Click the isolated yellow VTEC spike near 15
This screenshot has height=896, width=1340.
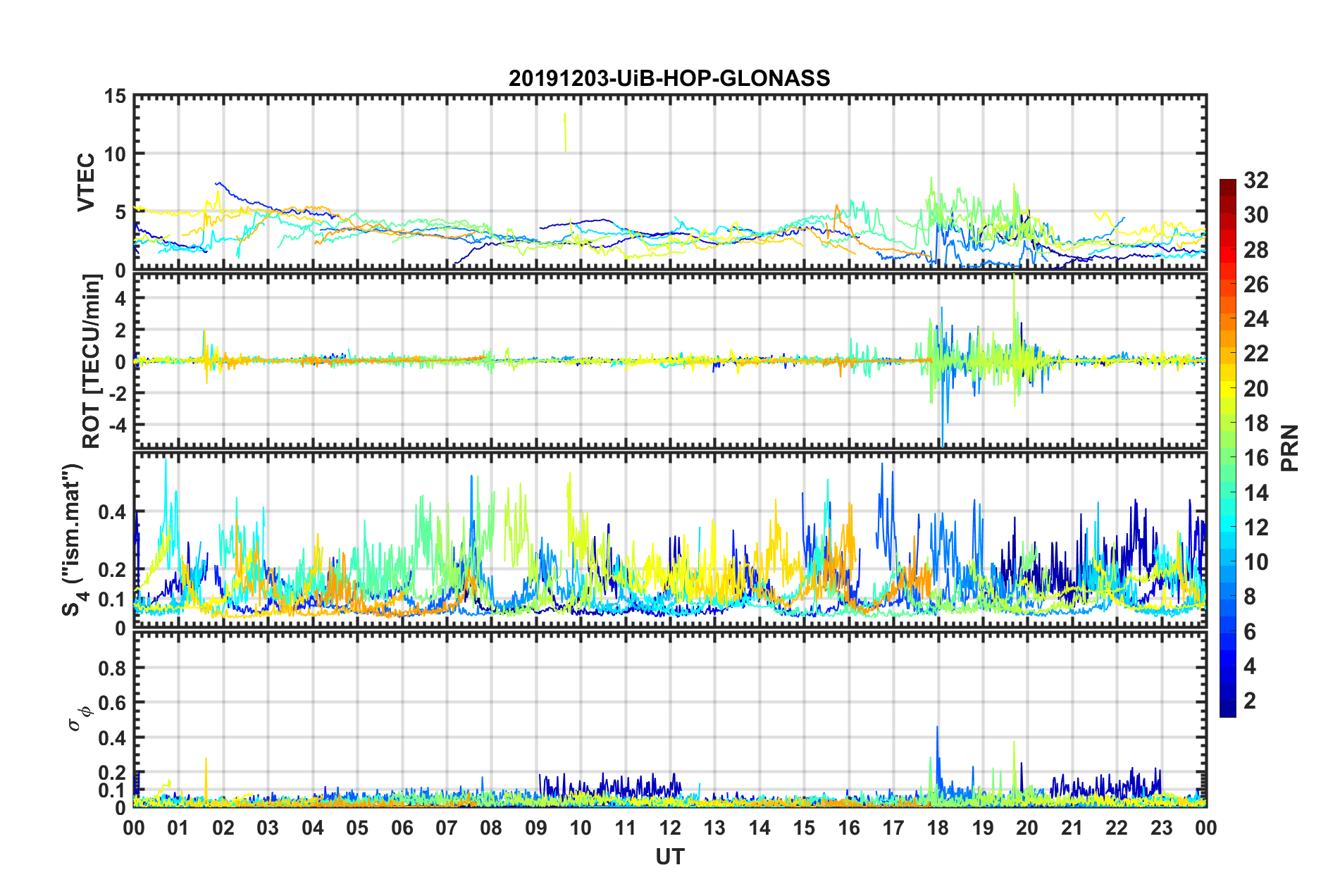[x=565, y=132]
